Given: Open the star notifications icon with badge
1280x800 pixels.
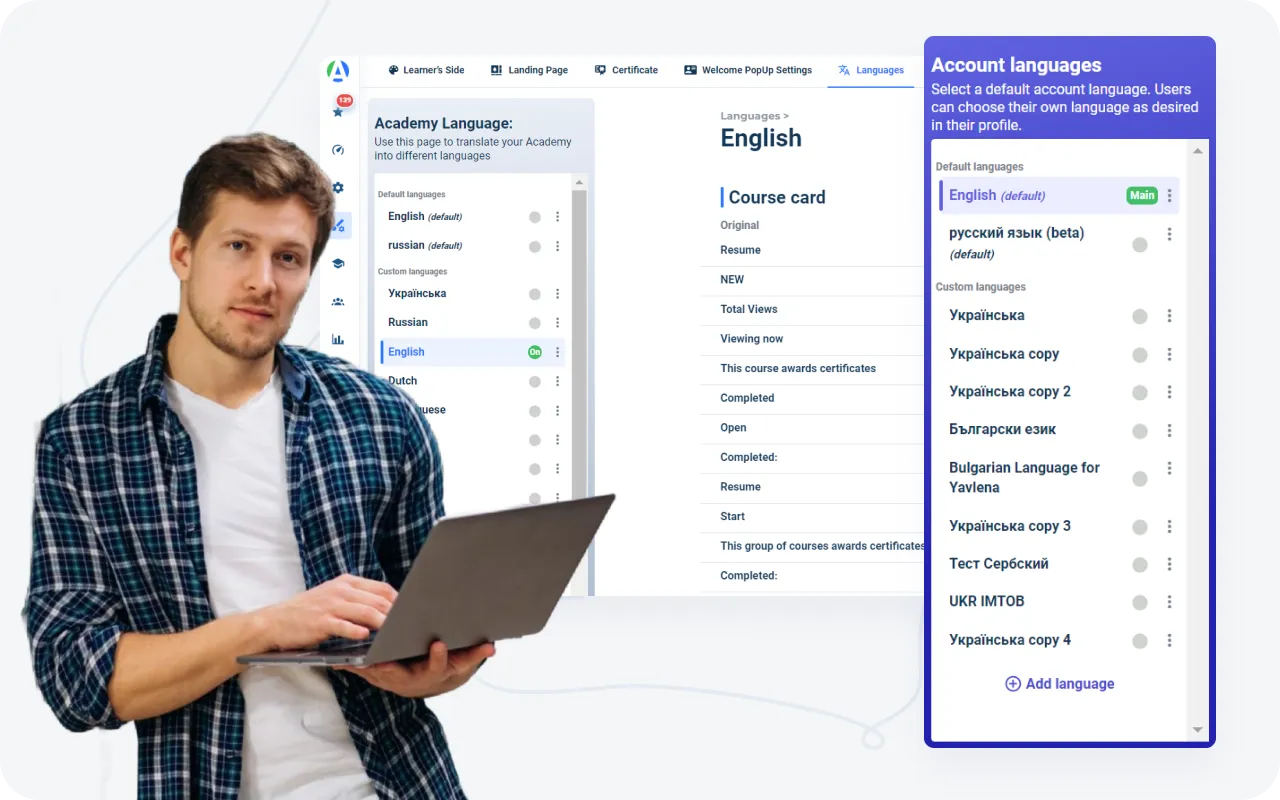Looking at the screenshot, I should tap(339, 110).
